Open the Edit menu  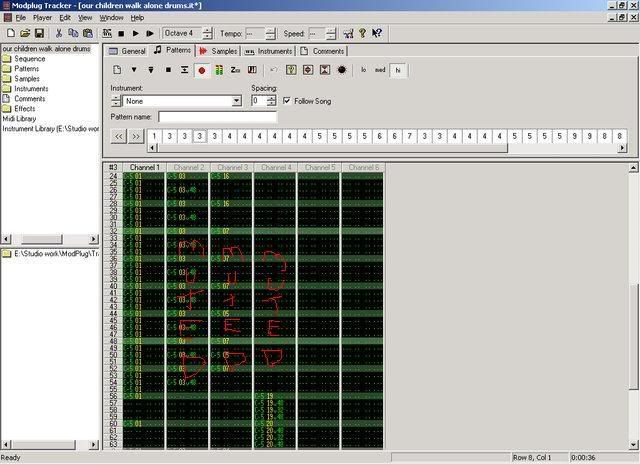(65, 18)
